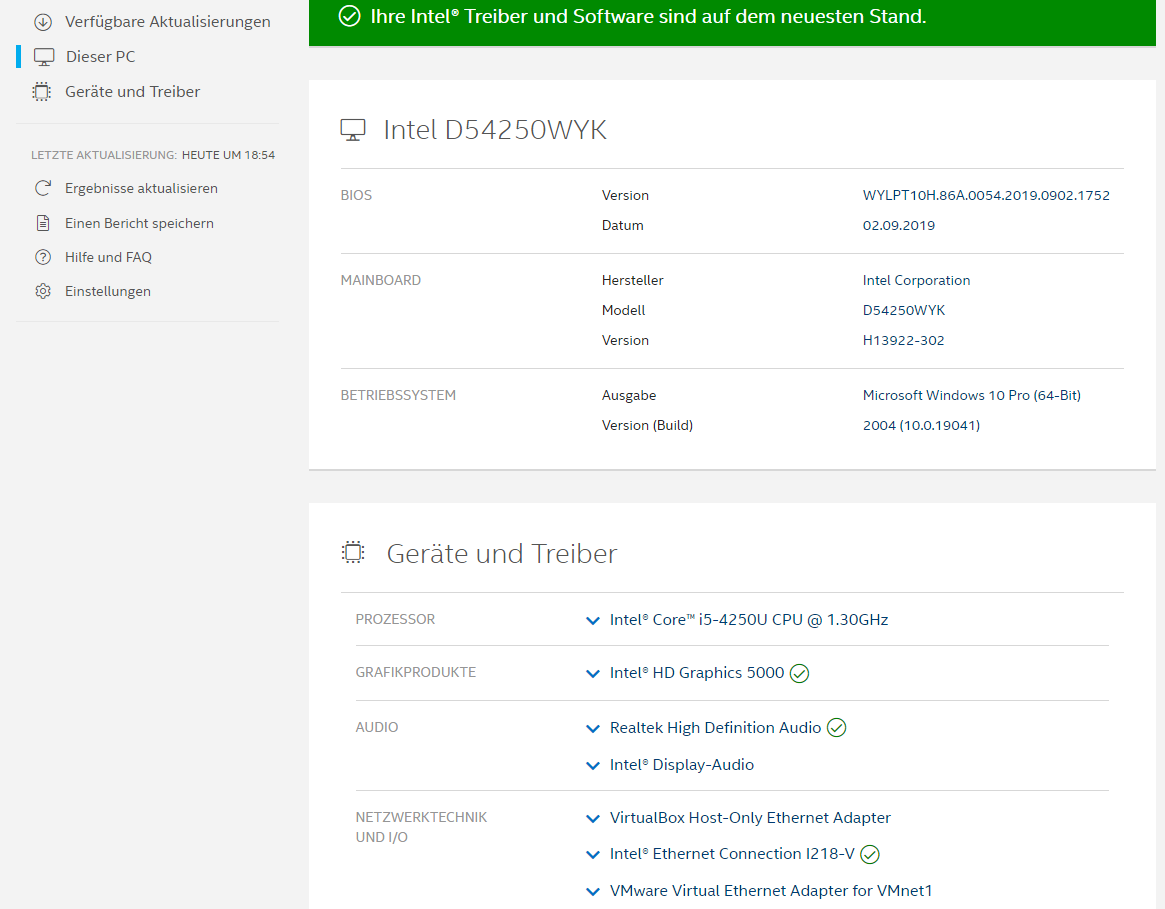Viewport: 1165px width, 909px height.
Task: Expand the Realtek High Definition Audio entry
Action: point(593,729)
